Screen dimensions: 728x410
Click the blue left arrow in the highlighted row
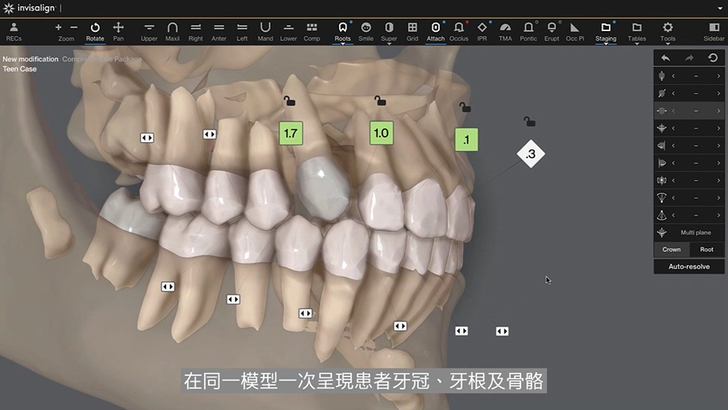(673, 111)
